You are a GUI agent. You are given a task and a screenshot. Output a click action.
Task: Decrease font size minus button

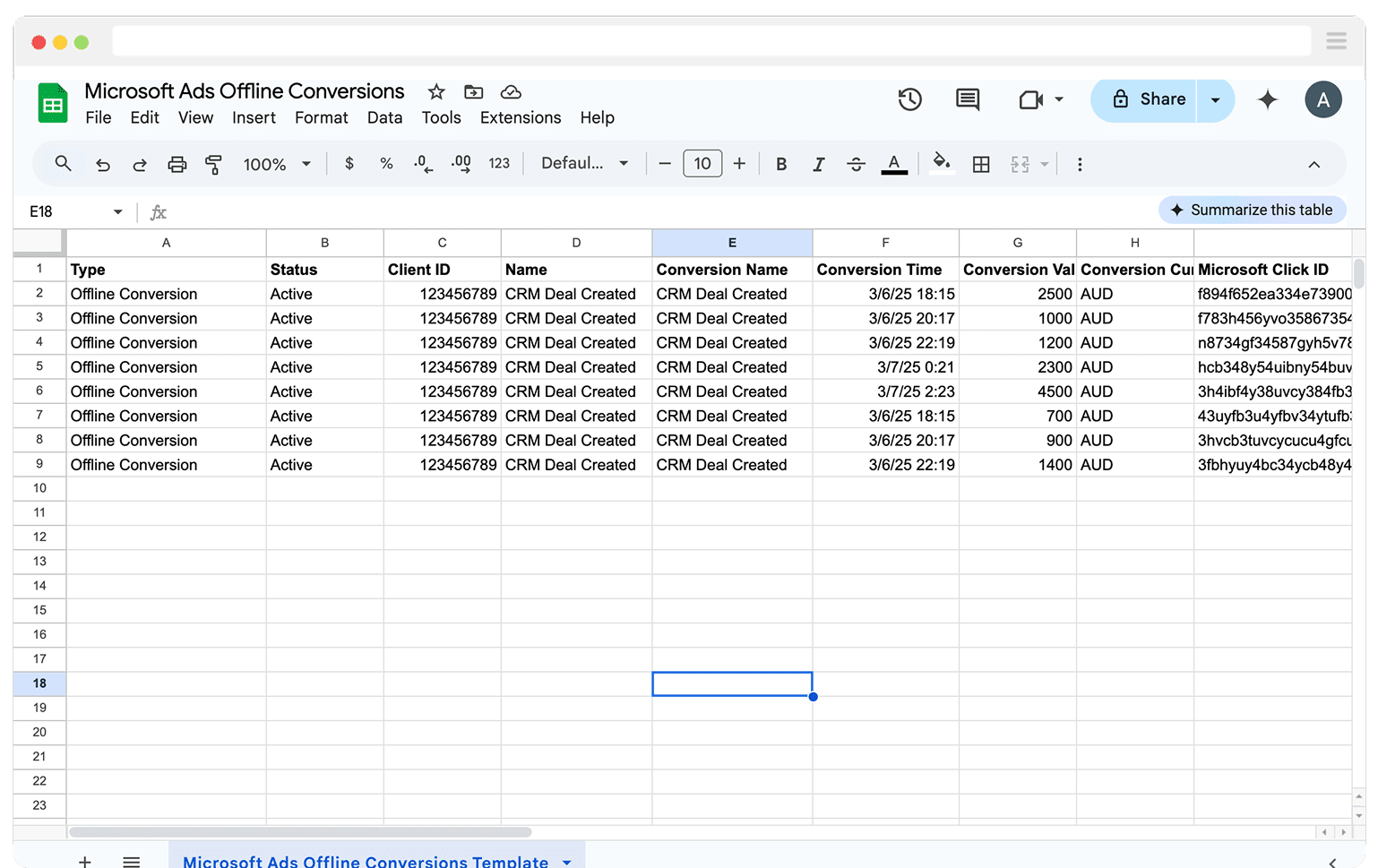tap(665, 164)
